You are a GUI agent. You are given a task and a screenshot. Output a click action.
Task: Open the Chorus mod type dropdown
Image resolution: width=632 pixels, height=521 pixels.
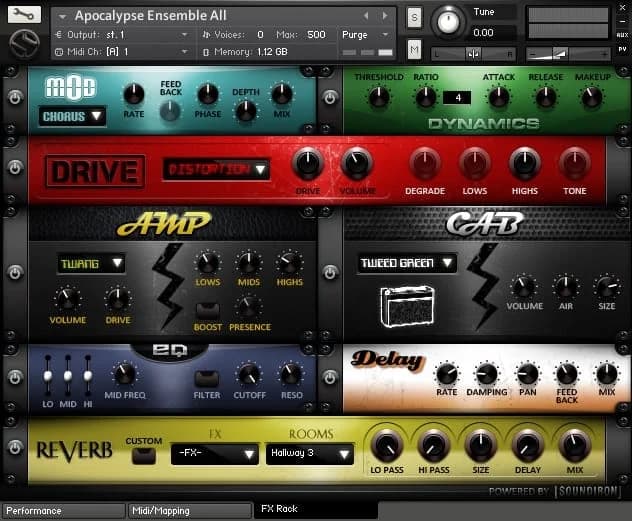(73, 116)
